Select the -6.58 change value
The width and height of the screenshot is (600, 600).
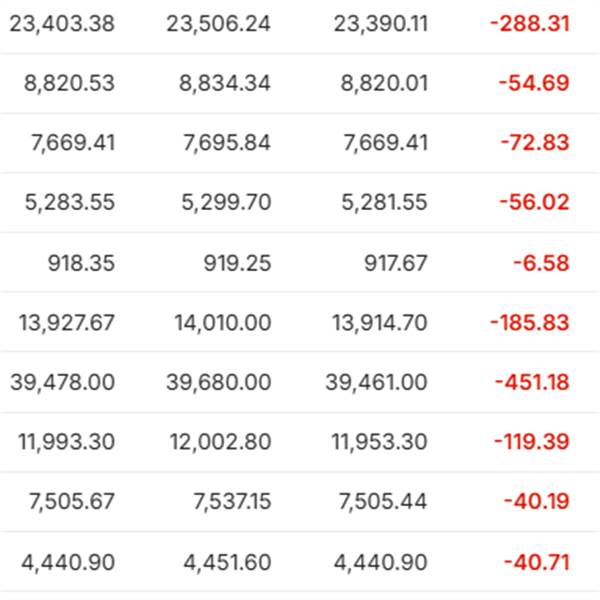pyautogui.click(x=541, y=263)
